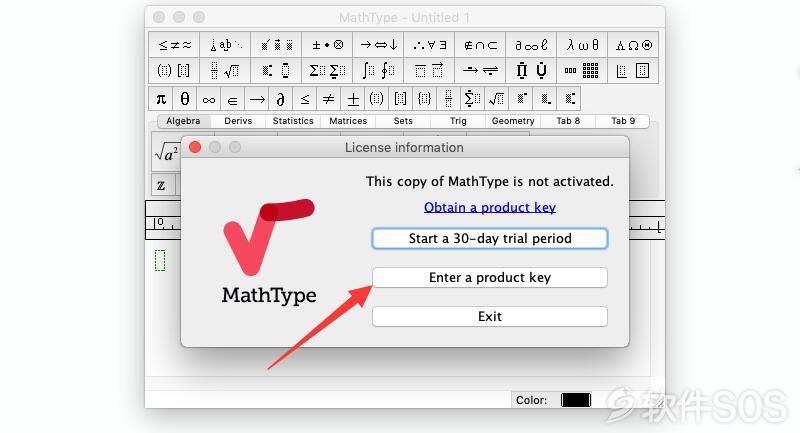The height and width of the screenshot is (433, 800).
Task: Insert the square root template in small bar
Action: pos(496,99)
